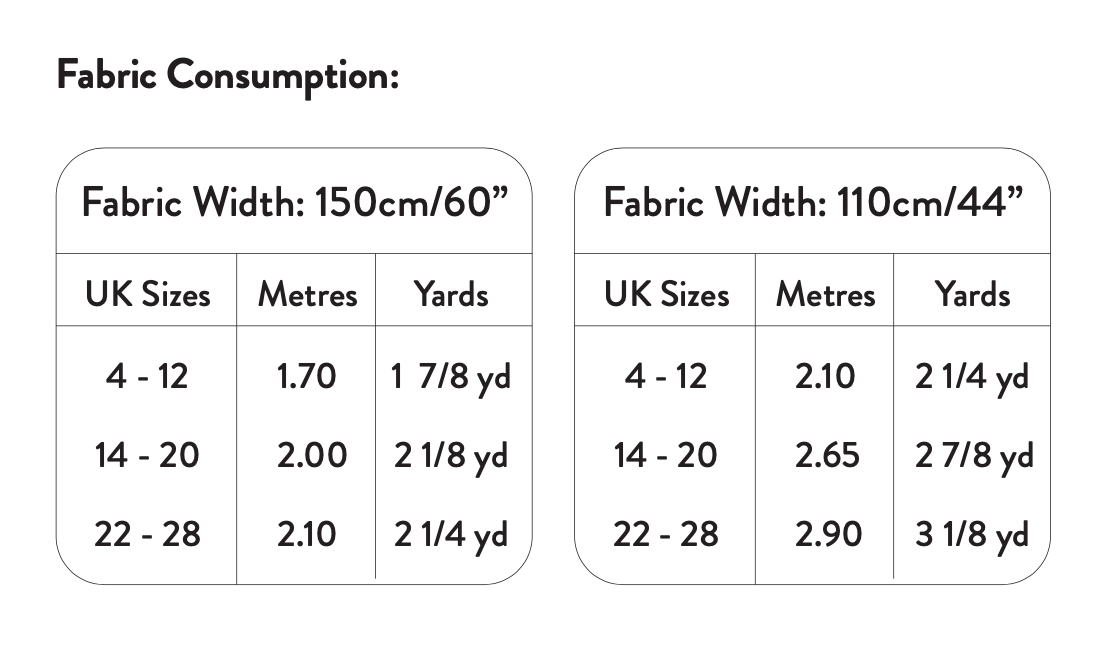Image resolution: width=1108 pixels, height=650 pixels.
Task: Click "UK Sizes" column header in 110cm table
Action: click(x=666, y=294)
